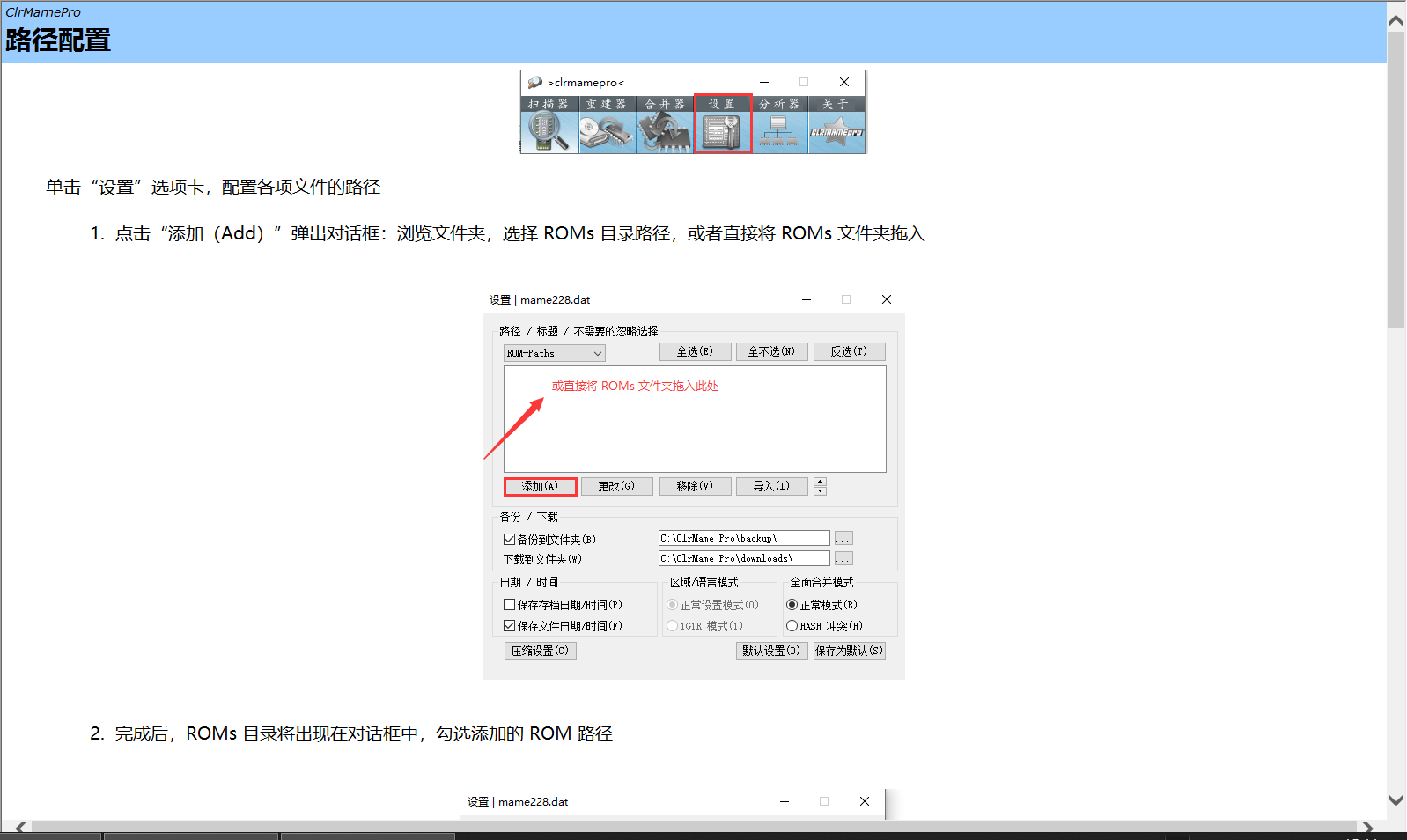Click the 反选(T) button
This screenshot has width=1407, height=840.
pyautogui.click(x=850, y=351)
